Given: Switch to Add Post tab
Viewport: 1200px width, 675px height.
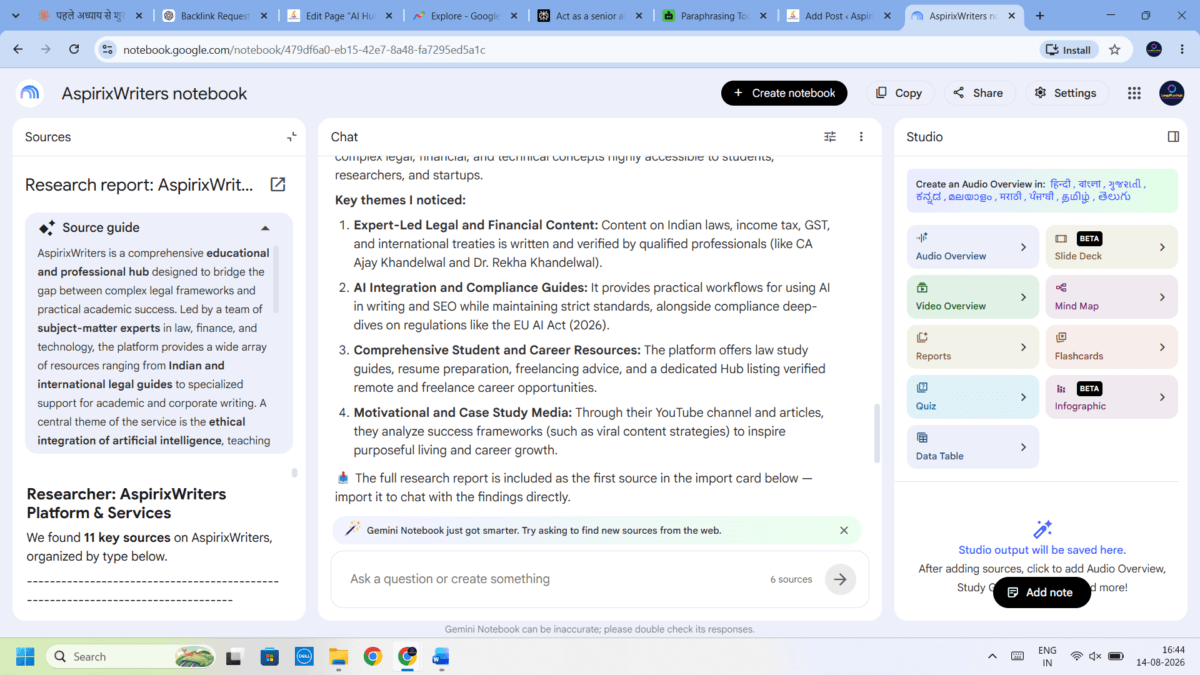Looking at the screenshot, I should coord(839,16).
